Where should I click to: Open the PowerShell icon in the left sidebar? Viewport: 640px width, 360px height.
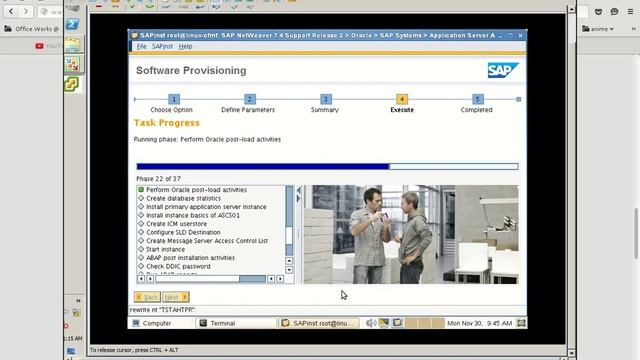coord(72,24)
